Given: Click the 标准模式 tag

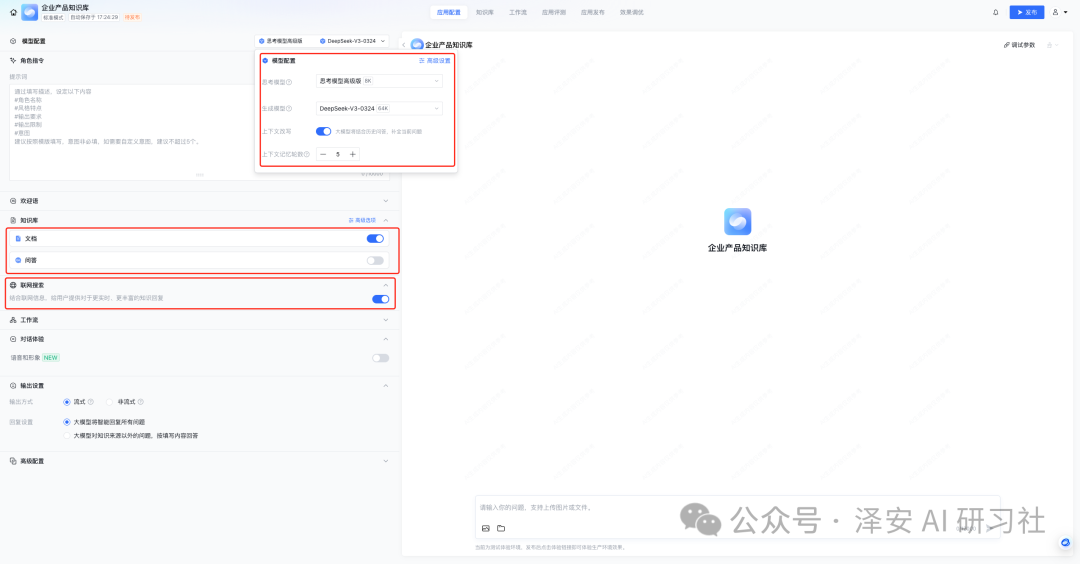Looking at the screenshot, I should tap(53, 17).
